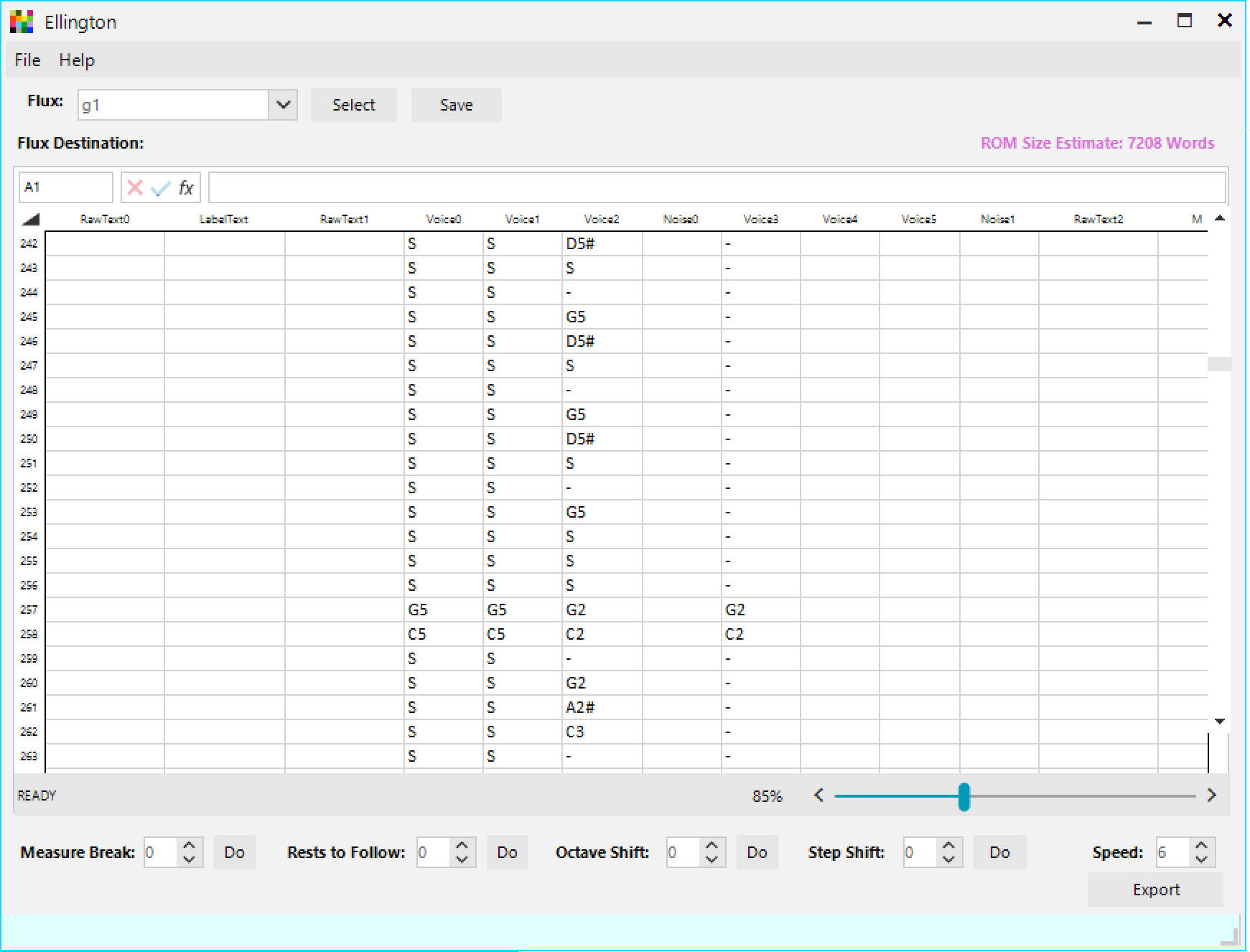Open the Help menu
This screenshot has width=1250, height=952.
click(77, 60)
